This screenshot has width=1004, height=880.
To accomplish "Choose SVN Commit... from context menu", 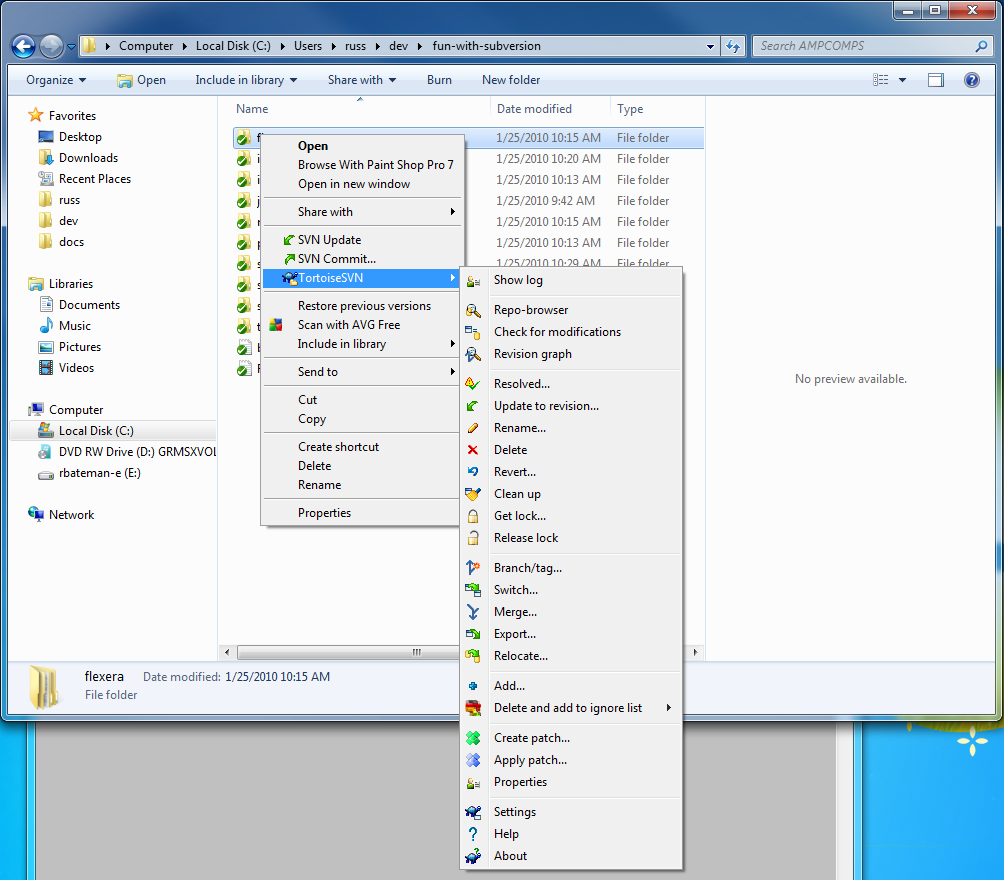I will [x=336, y=259].
